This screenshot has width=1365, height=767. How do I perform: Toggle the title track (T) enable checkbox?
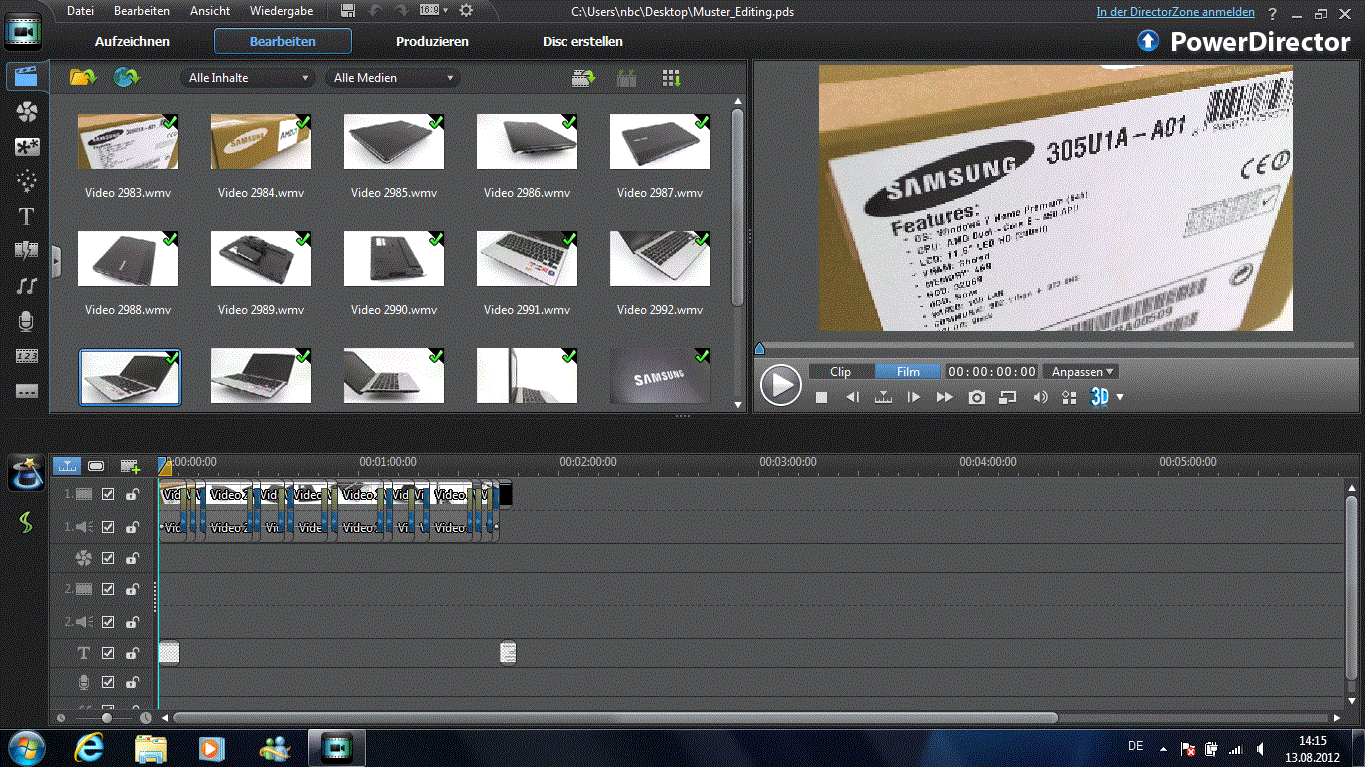[108, 653]
